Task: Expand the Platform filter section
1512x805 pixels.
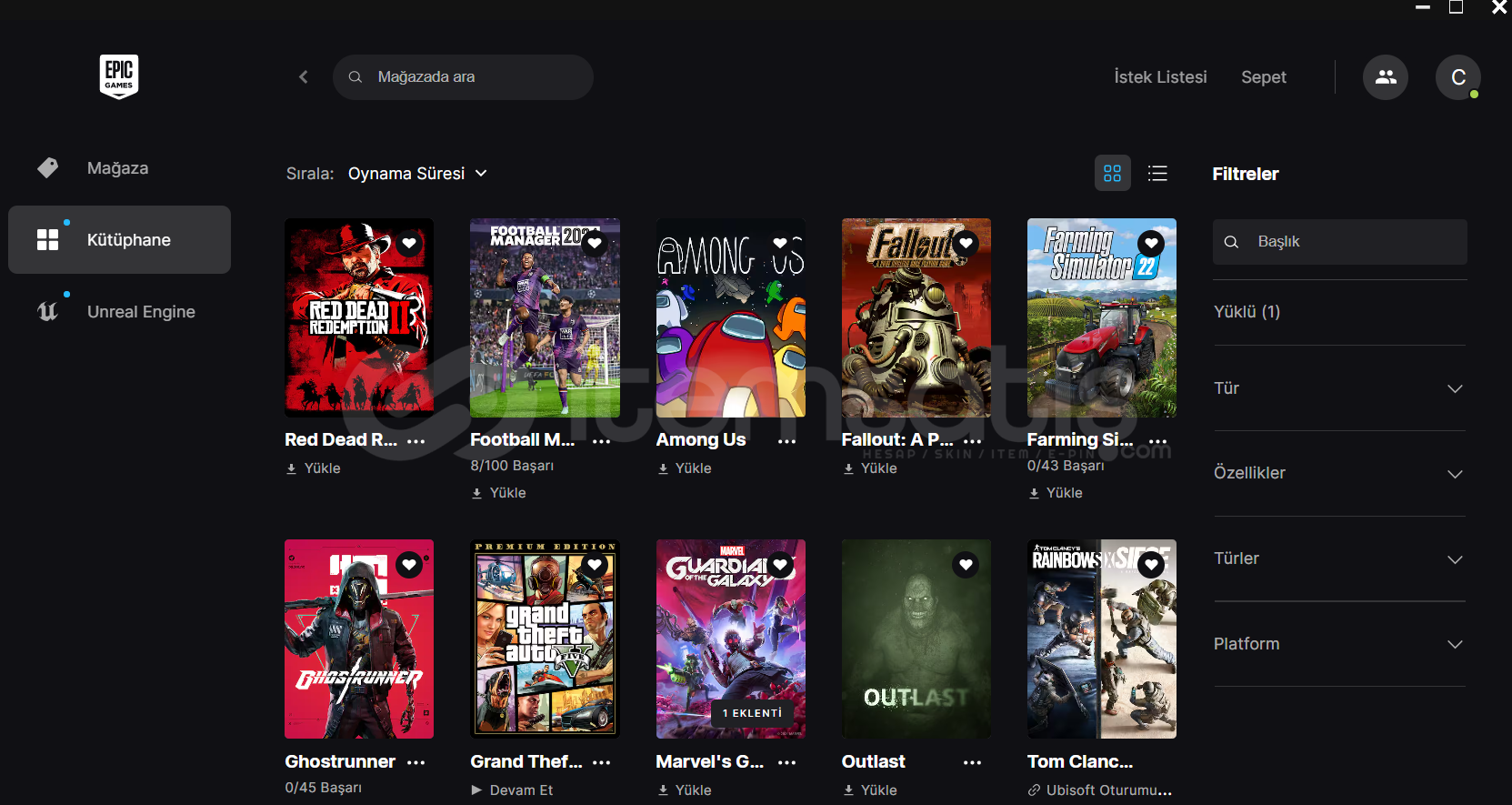Action: 1339,644
